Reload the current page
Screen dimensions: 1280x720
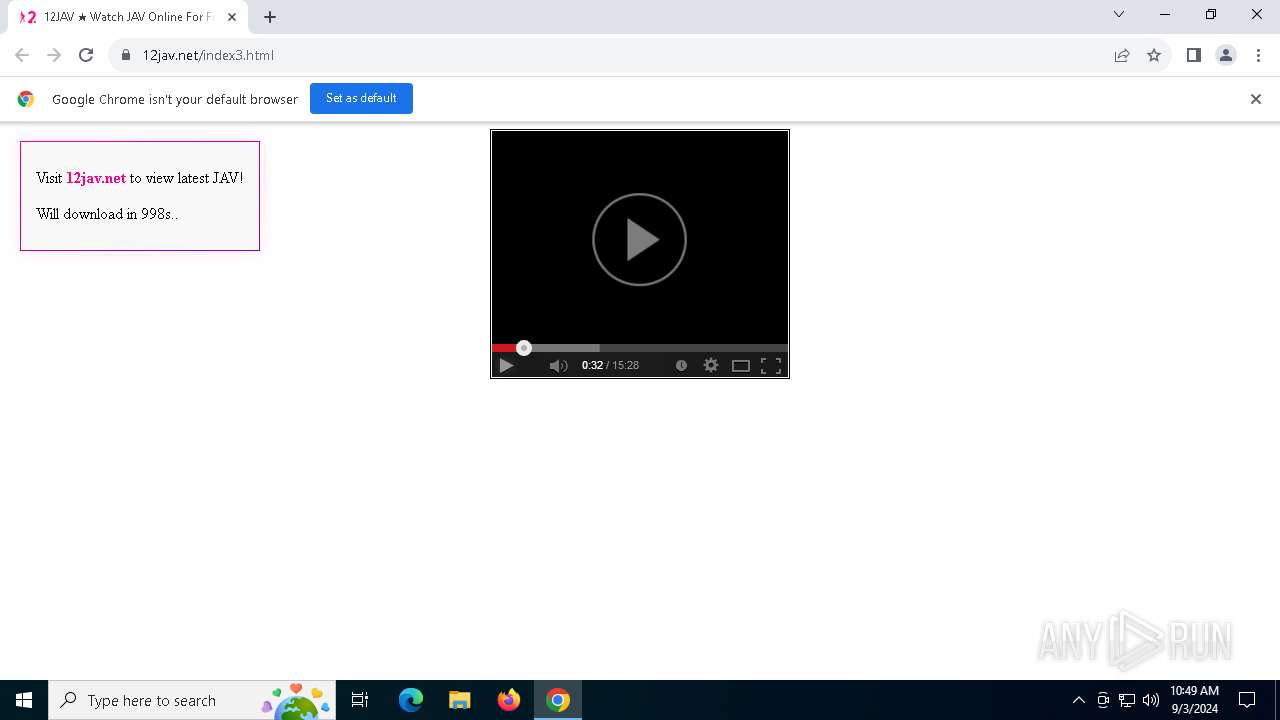(86, 55)
